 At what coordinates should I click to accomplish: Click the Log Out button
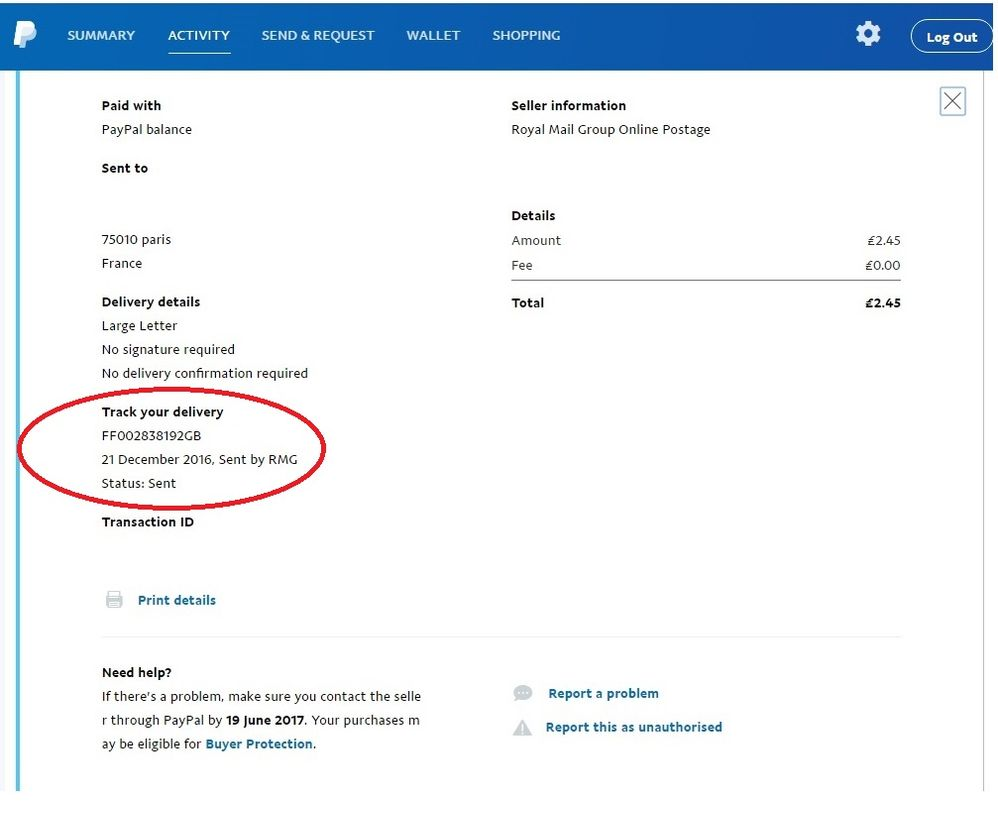(x=952, y=37)
